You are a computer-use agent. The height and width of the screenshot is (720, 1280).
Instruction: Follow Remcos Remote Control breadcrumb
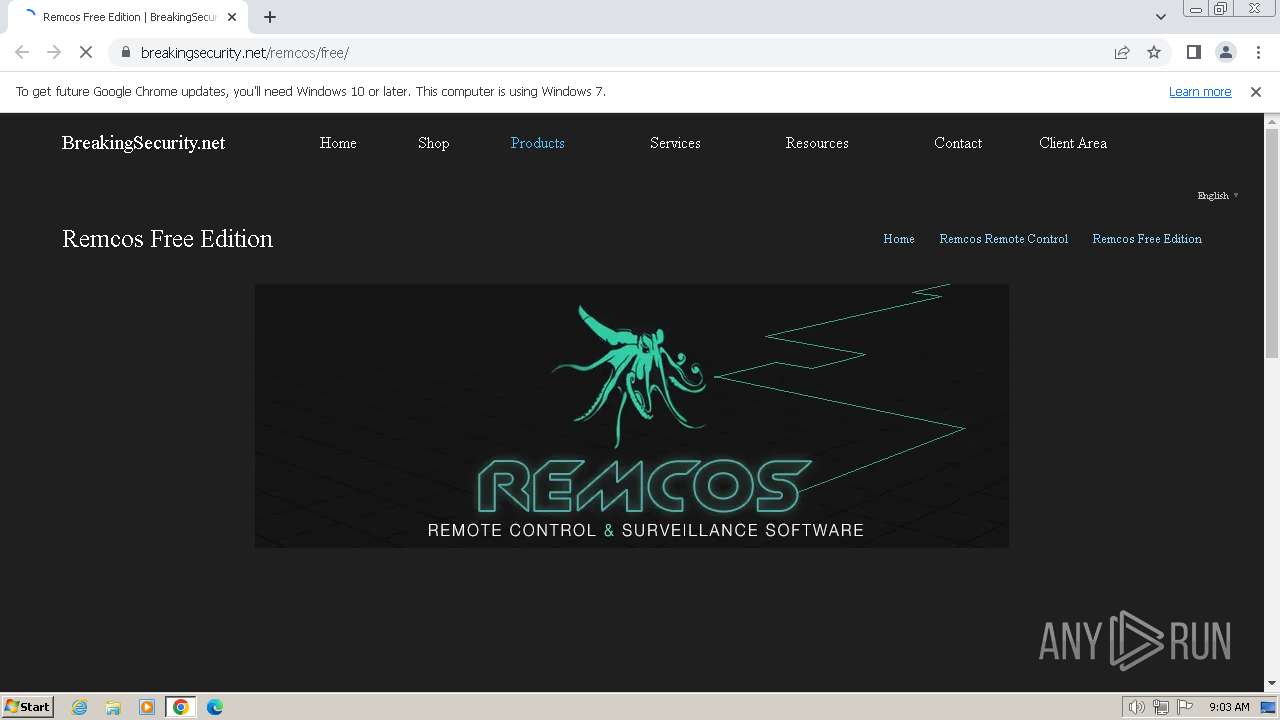tap(1004, 239)
